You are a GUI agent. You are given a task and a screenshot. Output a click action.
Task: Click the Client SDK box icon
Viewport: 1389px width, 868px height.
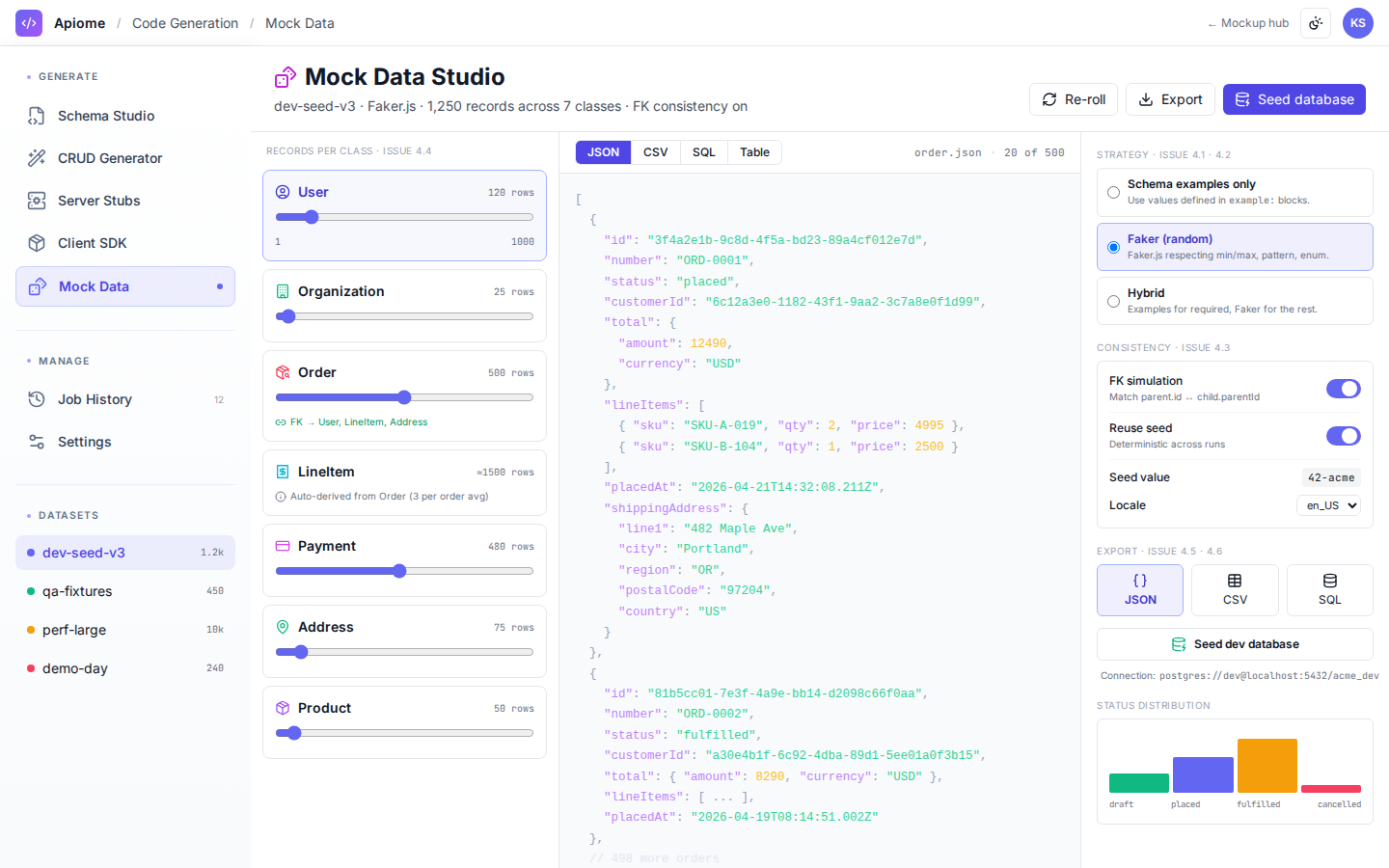37,243
